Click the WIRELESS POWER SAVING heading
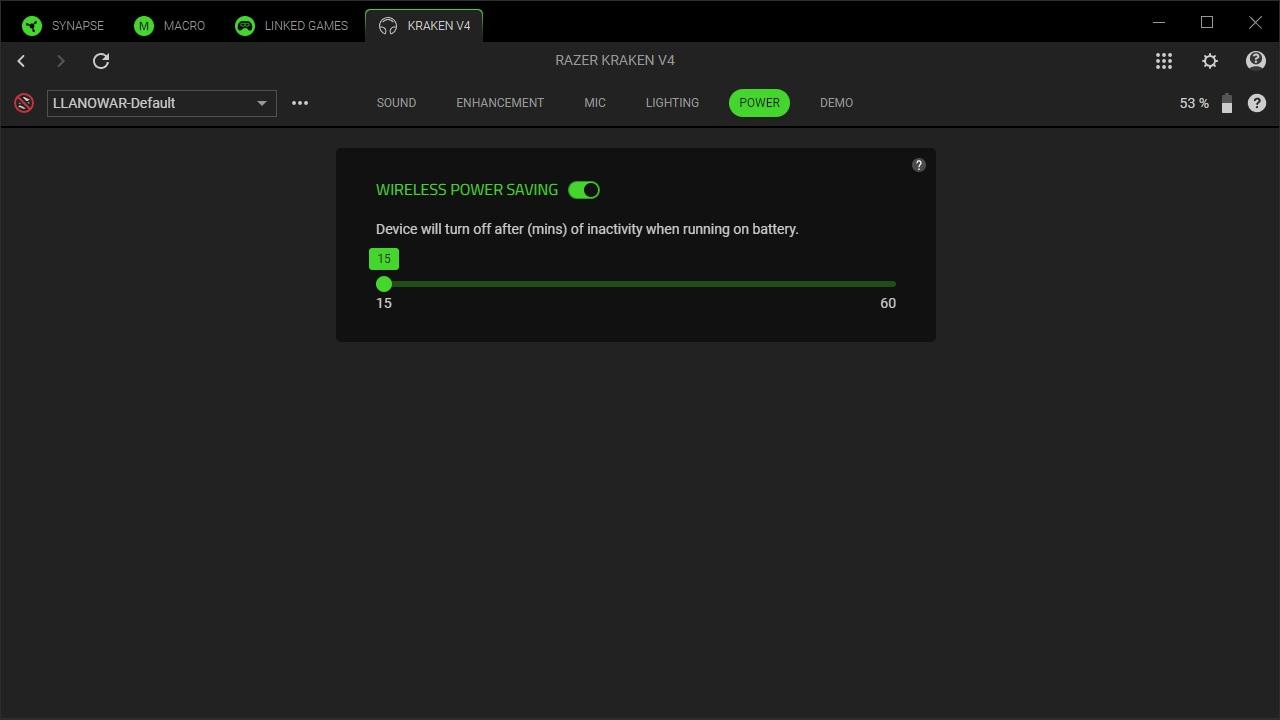Screen dimensions: 1280x720 (x=467, y=190)
